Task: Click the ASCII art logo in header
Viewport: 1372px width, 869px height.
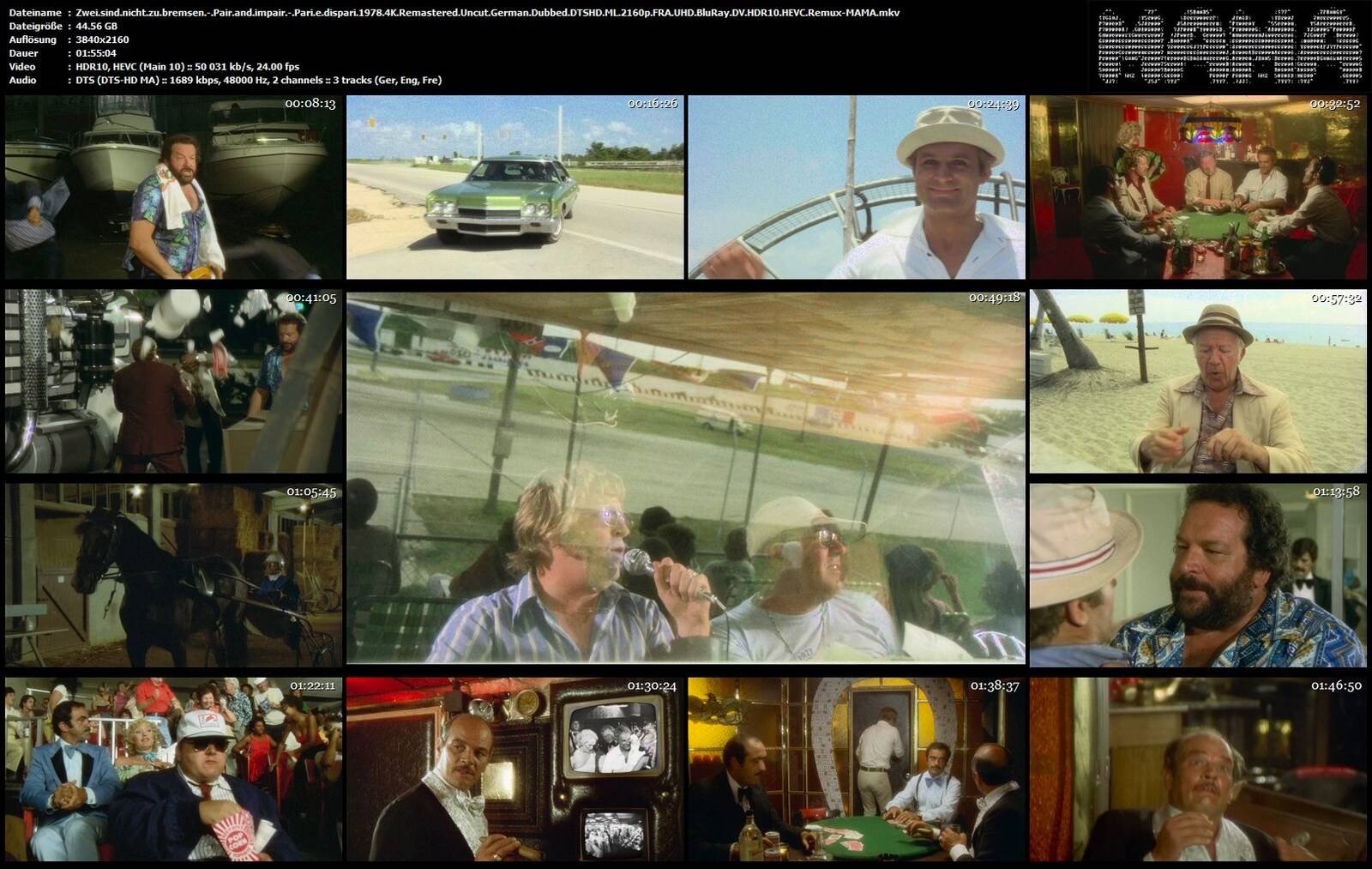Action: (x=1228, y=46)
